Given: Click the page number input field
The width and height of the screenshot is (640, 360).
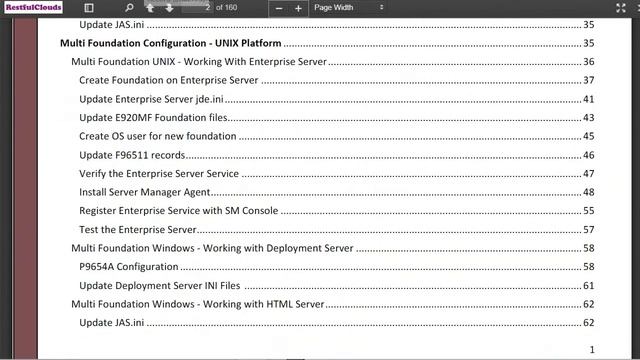Looking at the screenshot, I should pos(197,7).
